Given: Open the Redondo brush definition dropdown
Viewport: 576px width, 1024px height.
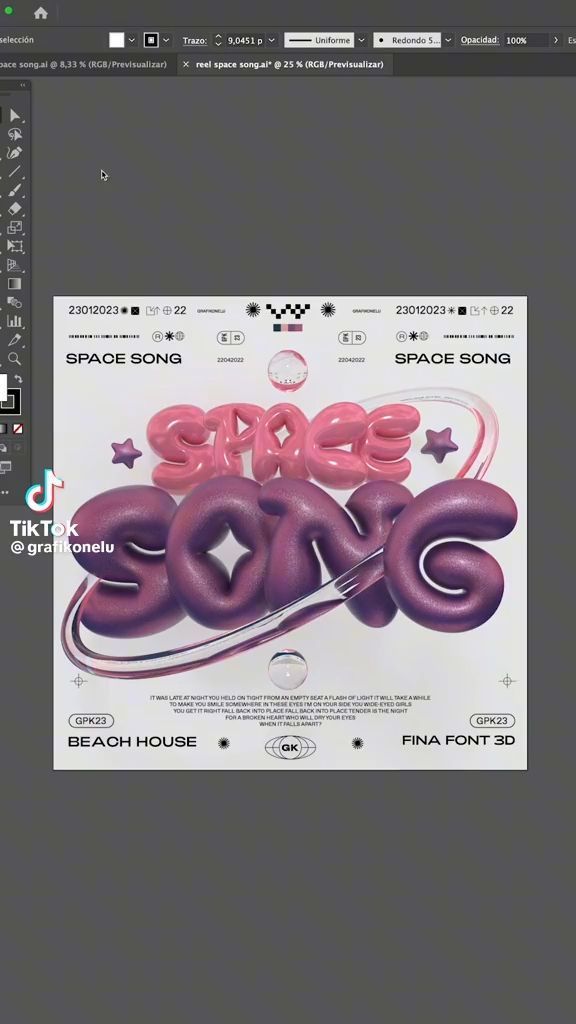Looking at the screenshot, I should pyautogui.click(x=448, y=40).
